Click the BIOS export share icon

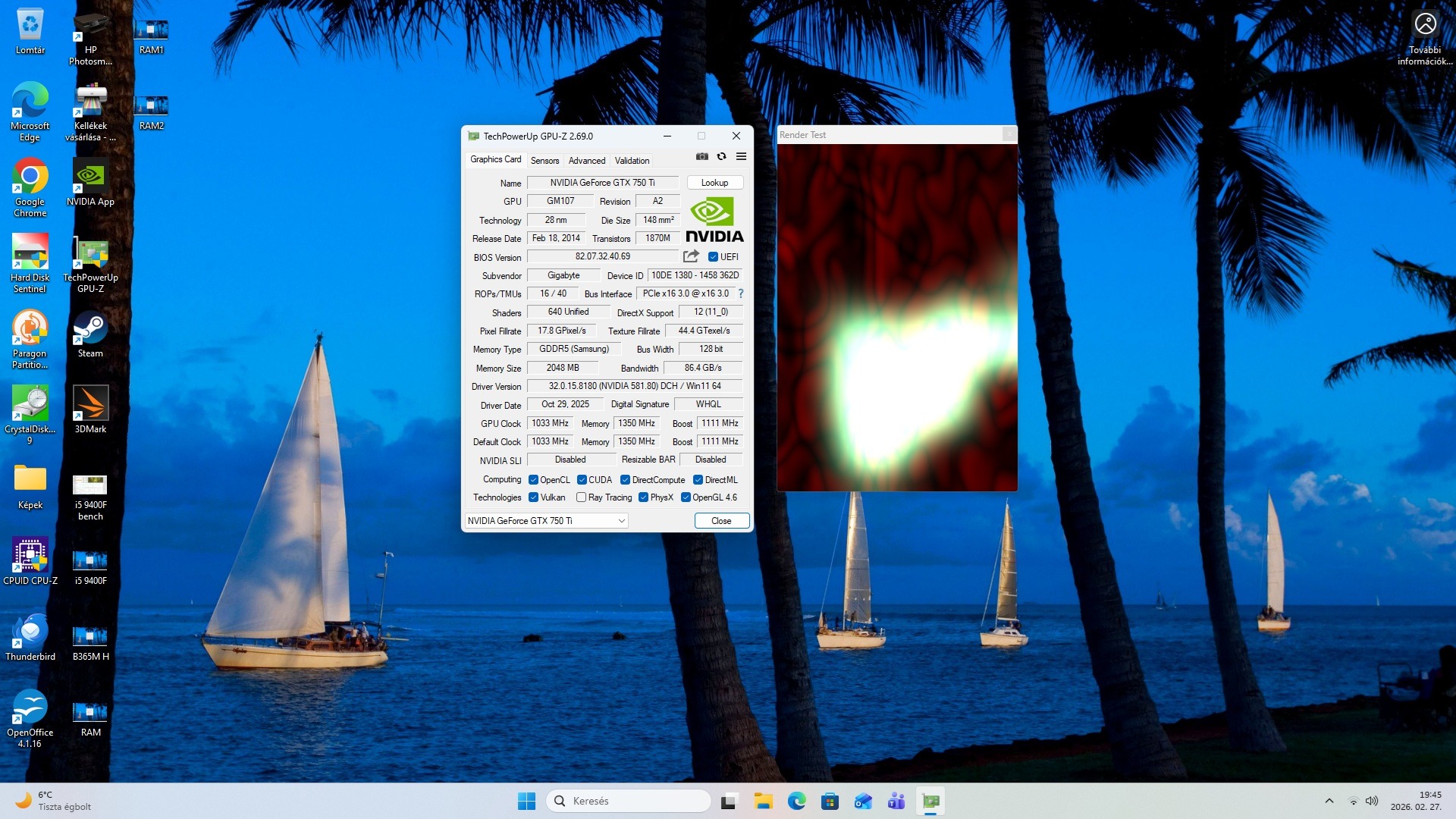point(691,256)
